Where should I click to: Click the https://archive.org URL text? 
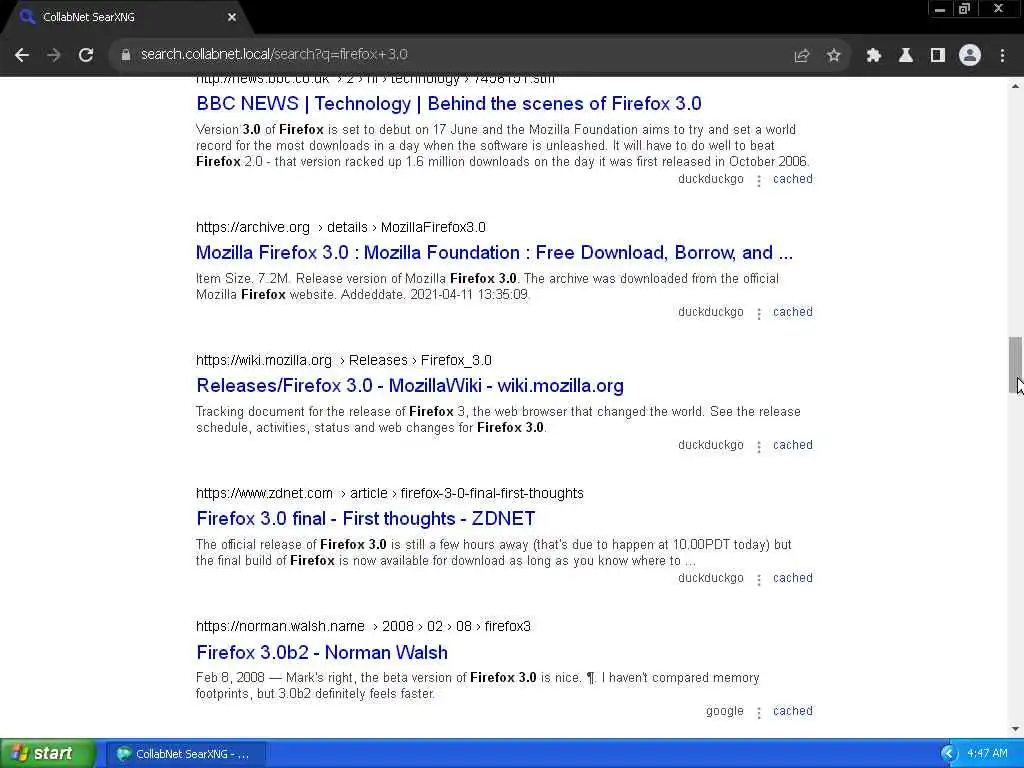[x=253, y=227]
